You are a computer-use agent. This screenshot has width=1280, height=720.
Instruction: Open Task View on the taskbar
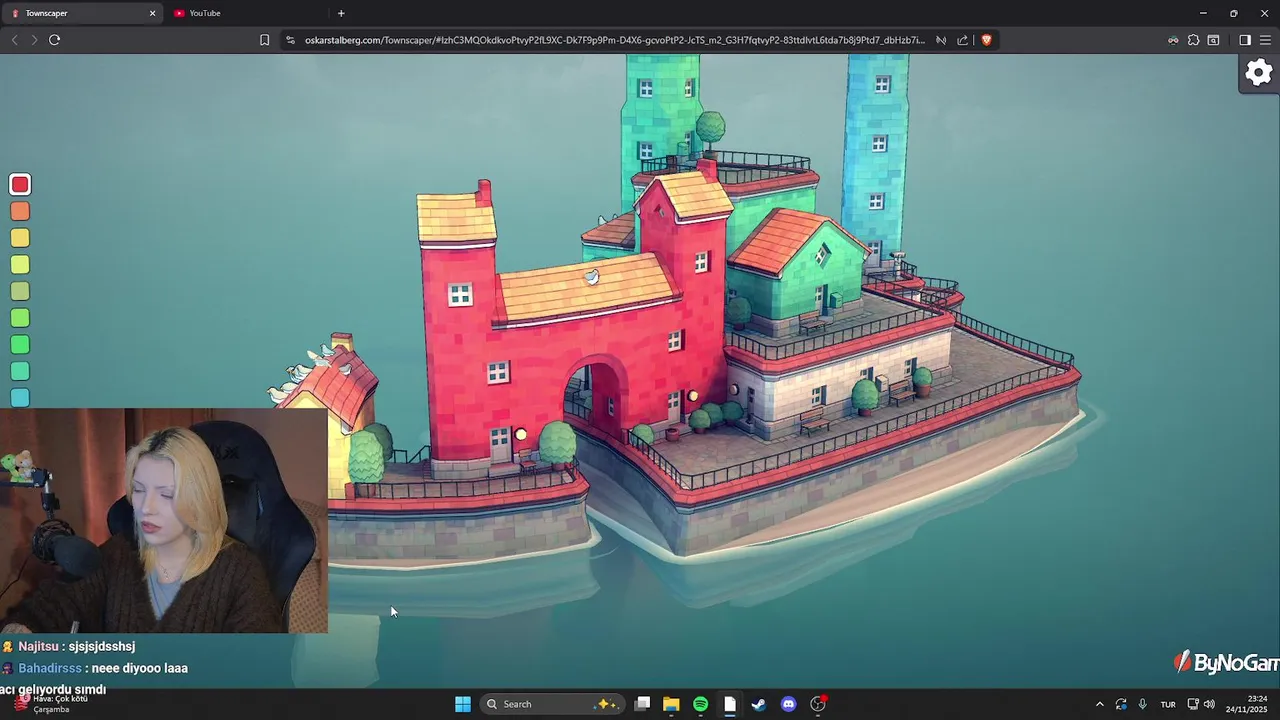pyautogui.click(x=643, y=704)
